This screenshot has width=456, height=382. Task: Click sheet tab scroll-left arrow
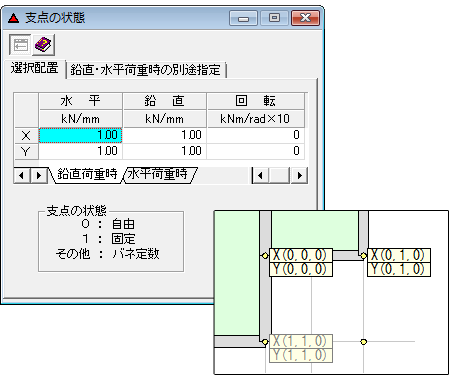(x=22, y=175)
